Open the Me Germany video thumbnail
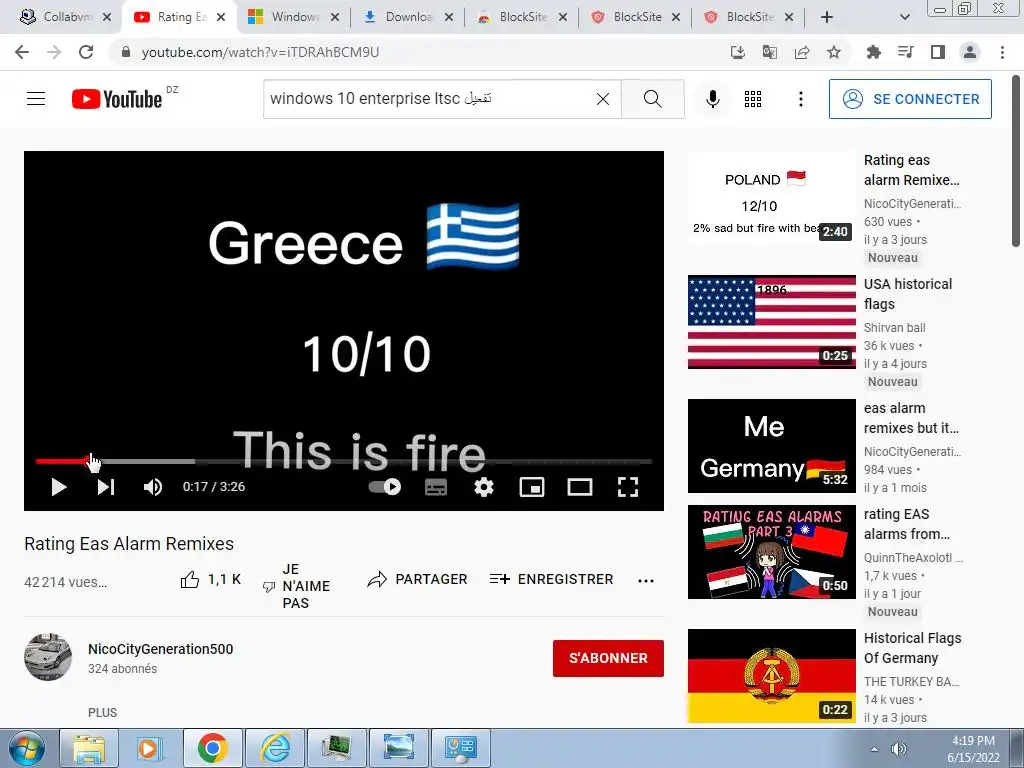This screenshot has width=1024, height=768. pos(771,446)
